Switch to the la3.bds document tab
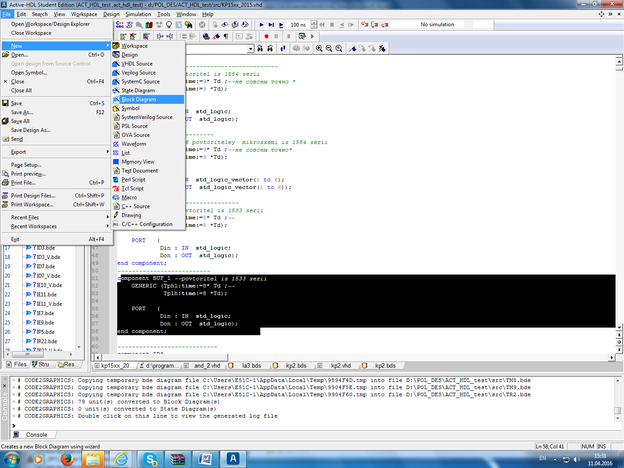The image size is (624, 468). 249,366
